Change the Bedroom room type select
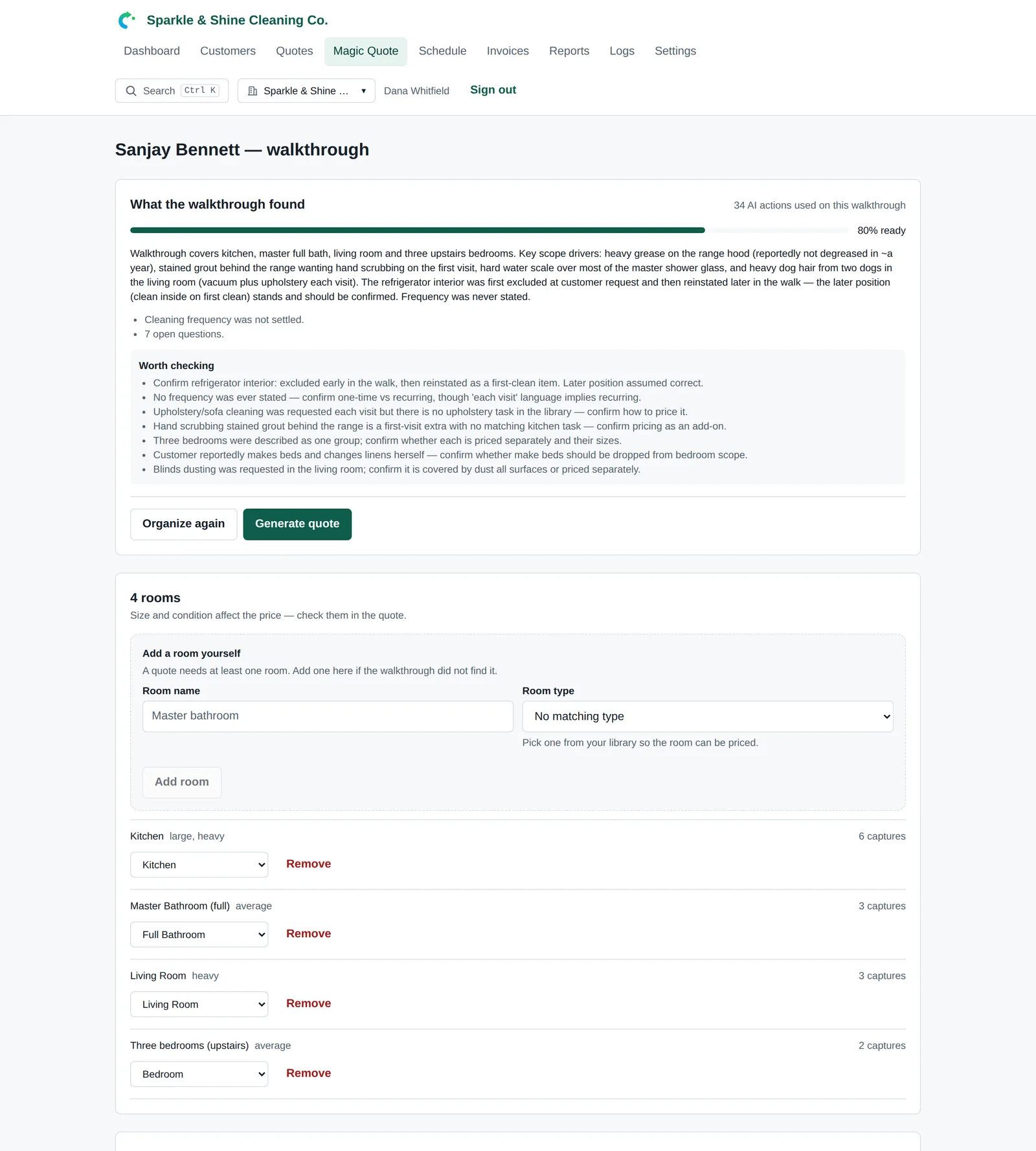 pyautogui.click(x=199, y=1074)
